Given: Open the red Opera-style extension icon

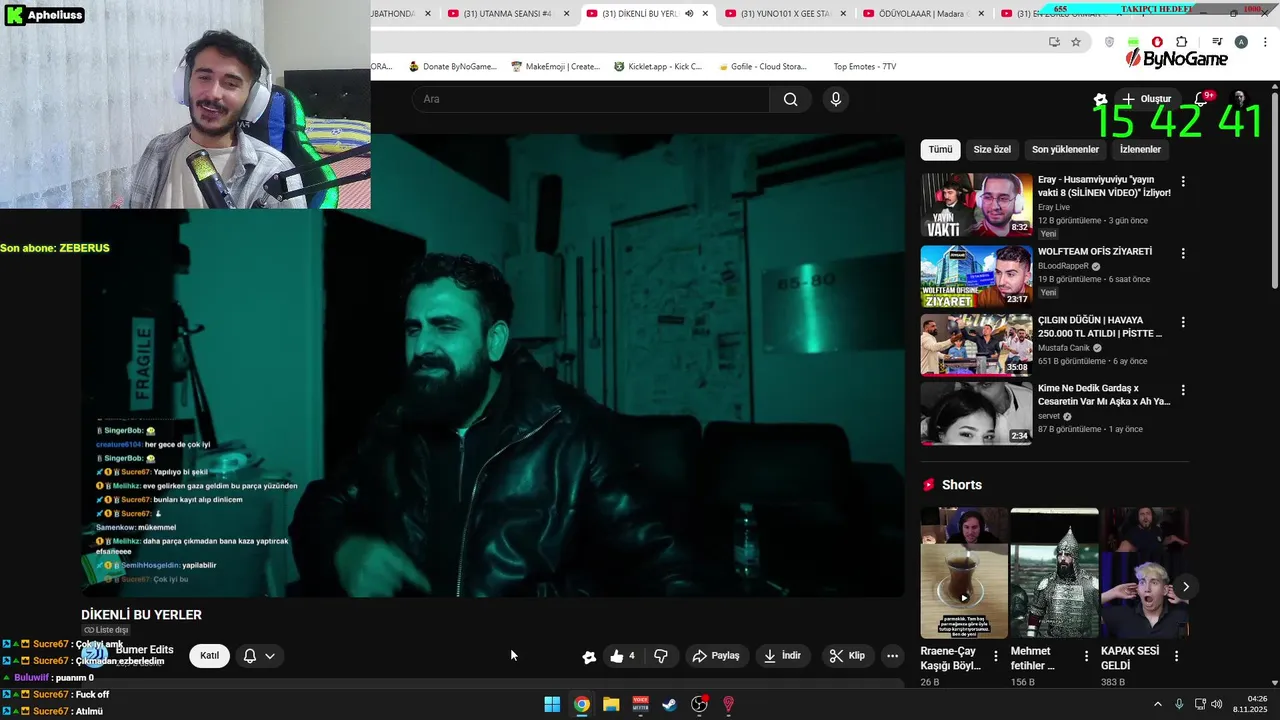Looking at the screenshot, I should click(x=1158, y=42).
